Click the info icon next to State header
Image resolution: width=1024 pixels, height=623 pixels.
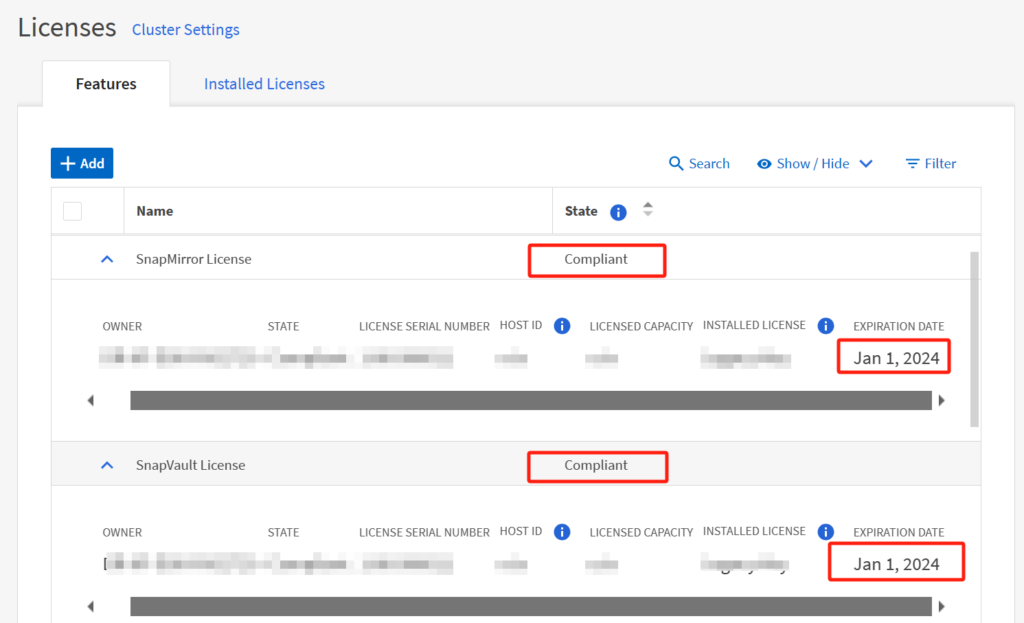(x=618, y=212)
